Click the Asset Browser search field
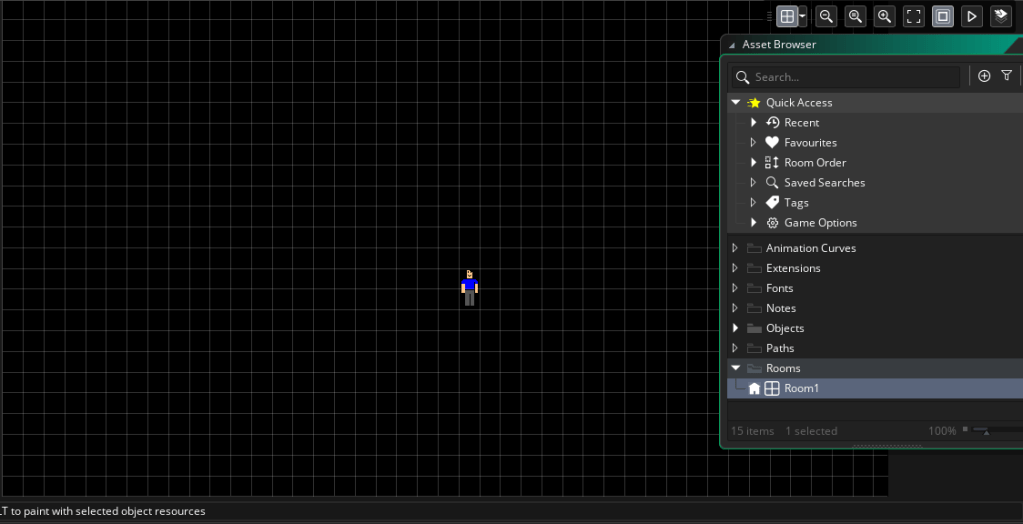Viewport: 1023px width, 524px height. point(850,77)
